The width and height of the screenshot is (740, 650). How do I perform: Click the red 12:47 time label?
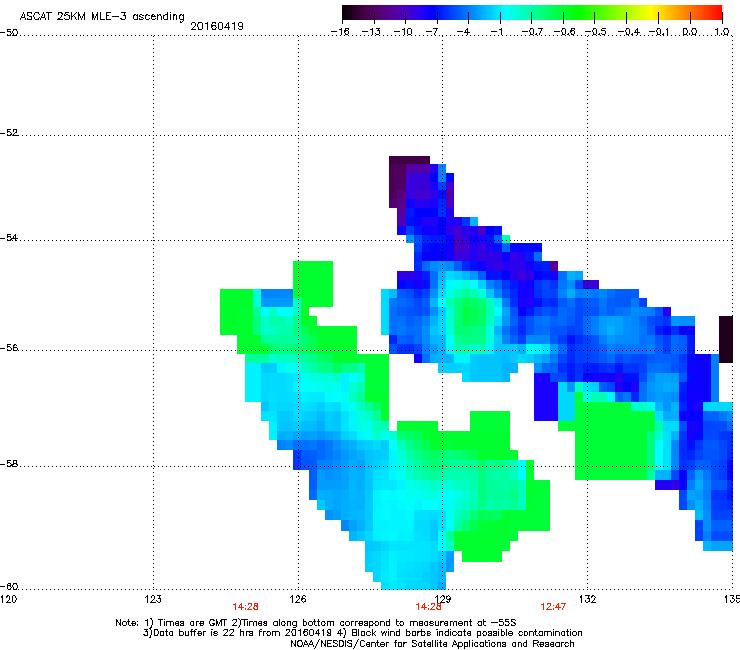[553, 607]
